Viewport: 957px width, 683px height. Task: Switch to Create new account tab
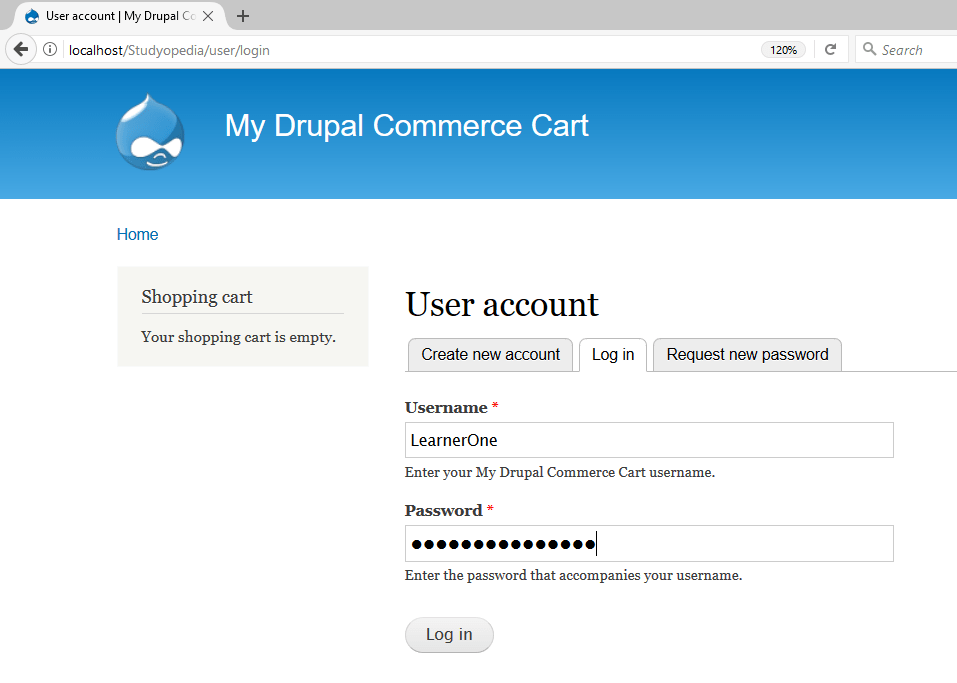490,355
